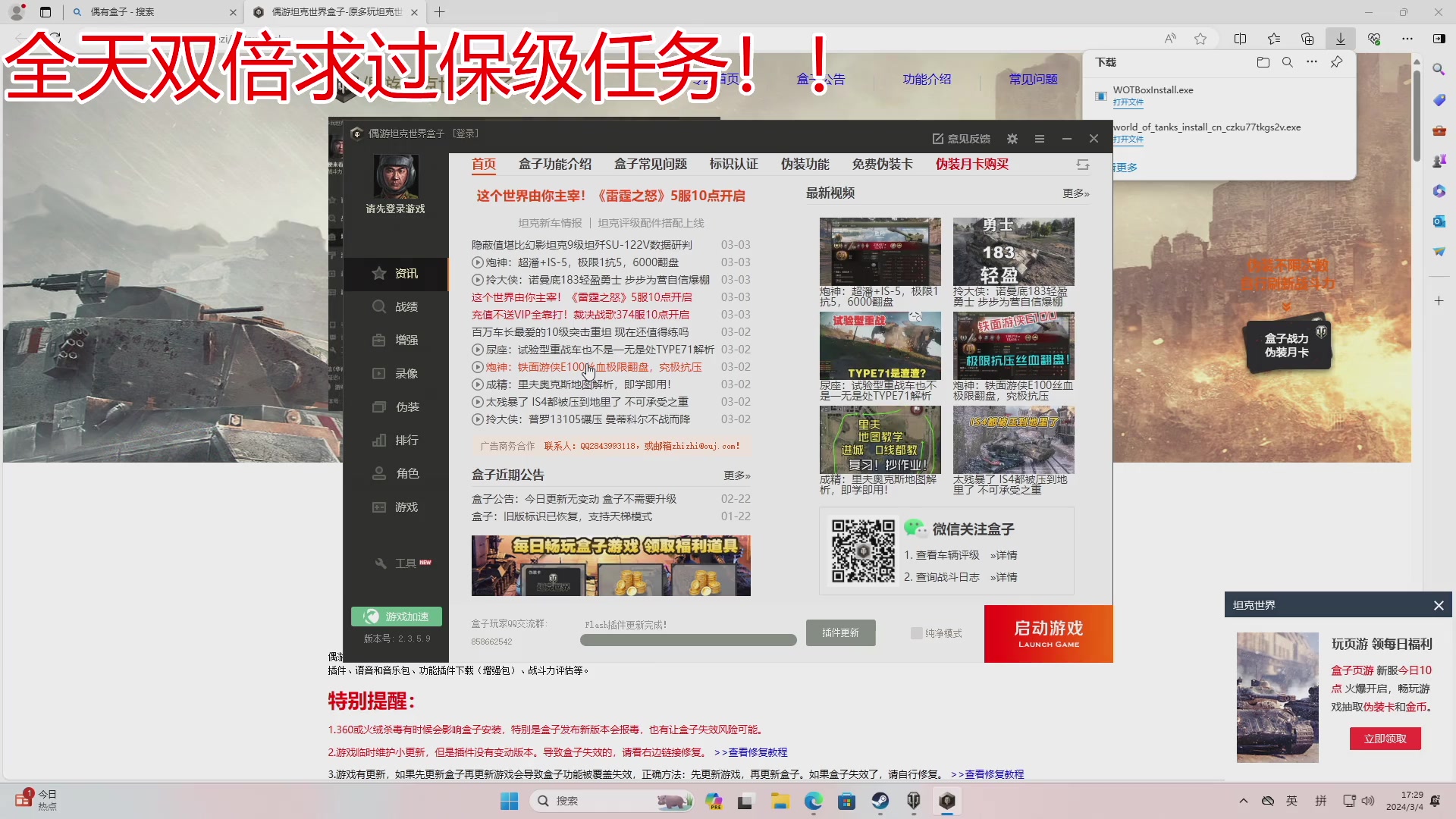
Task: Click browser favorites star icon
Action: tap(1200, 39)
